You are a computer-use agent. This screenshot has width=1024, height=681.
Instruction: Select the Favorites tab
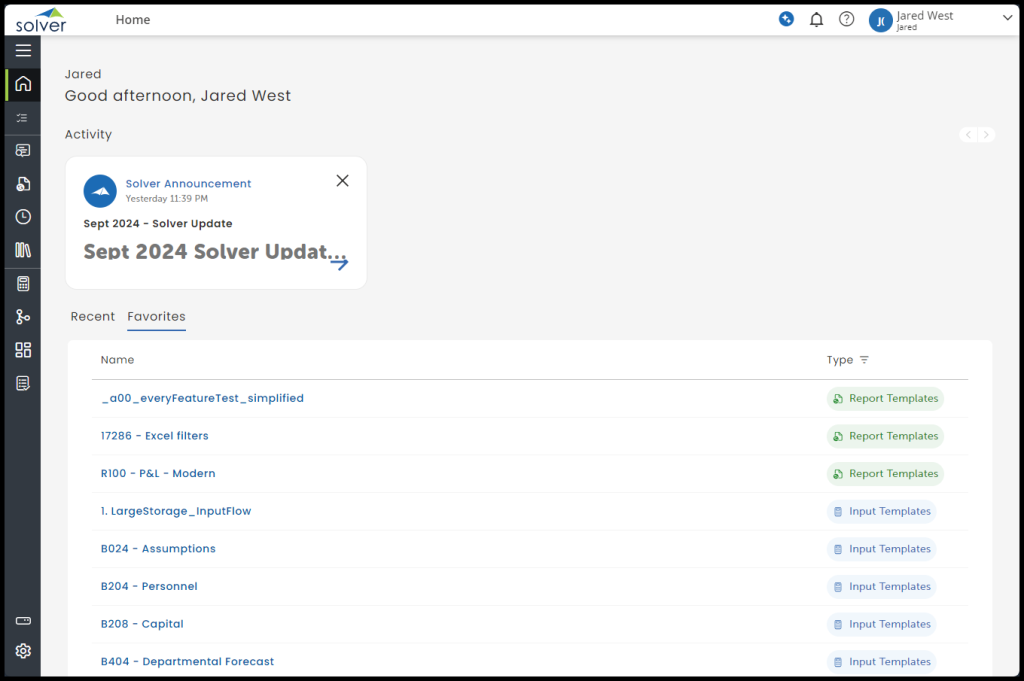coord(156,317)
